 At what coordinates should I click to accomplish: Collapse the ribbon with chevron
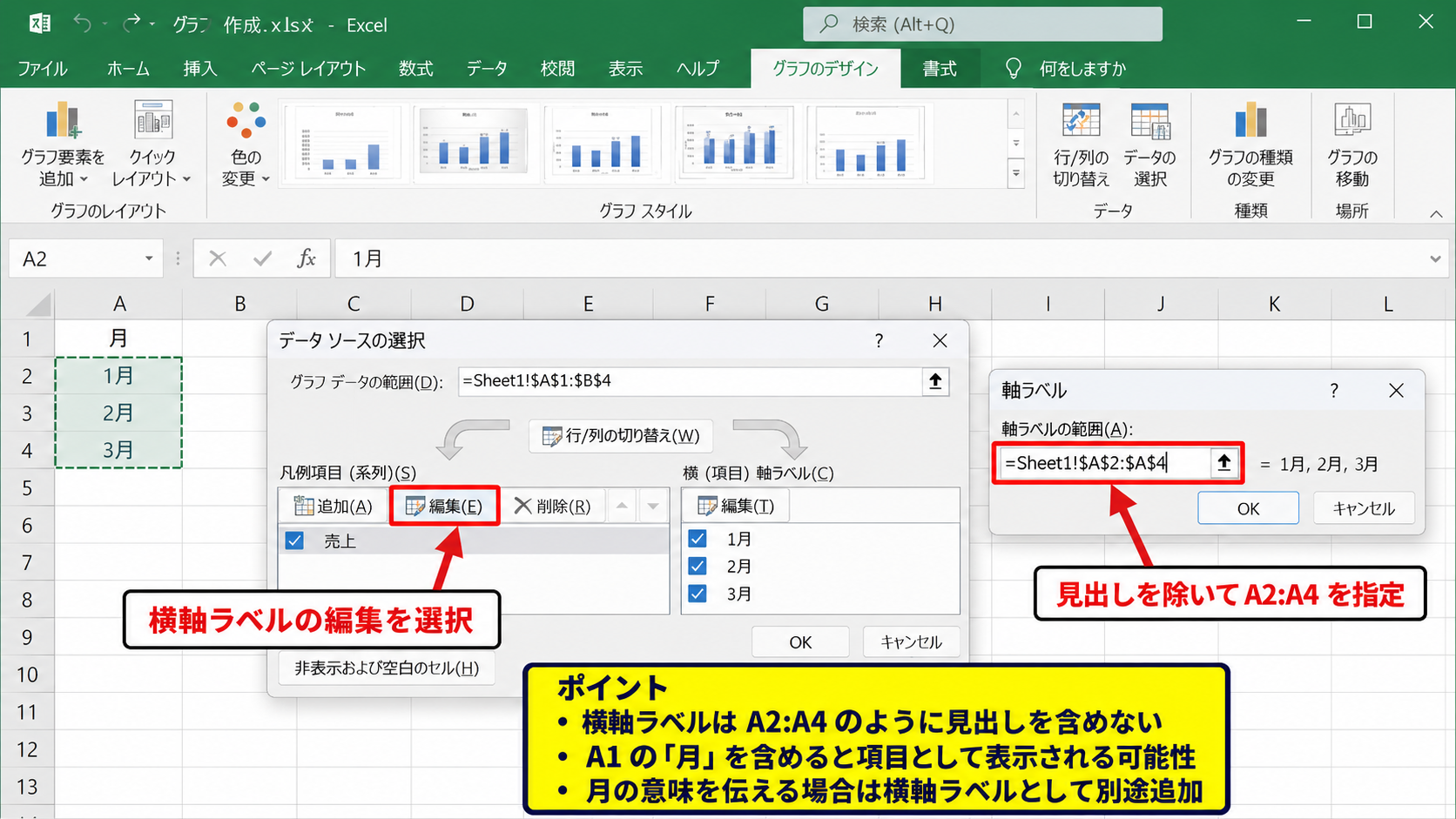(1436, 213)
